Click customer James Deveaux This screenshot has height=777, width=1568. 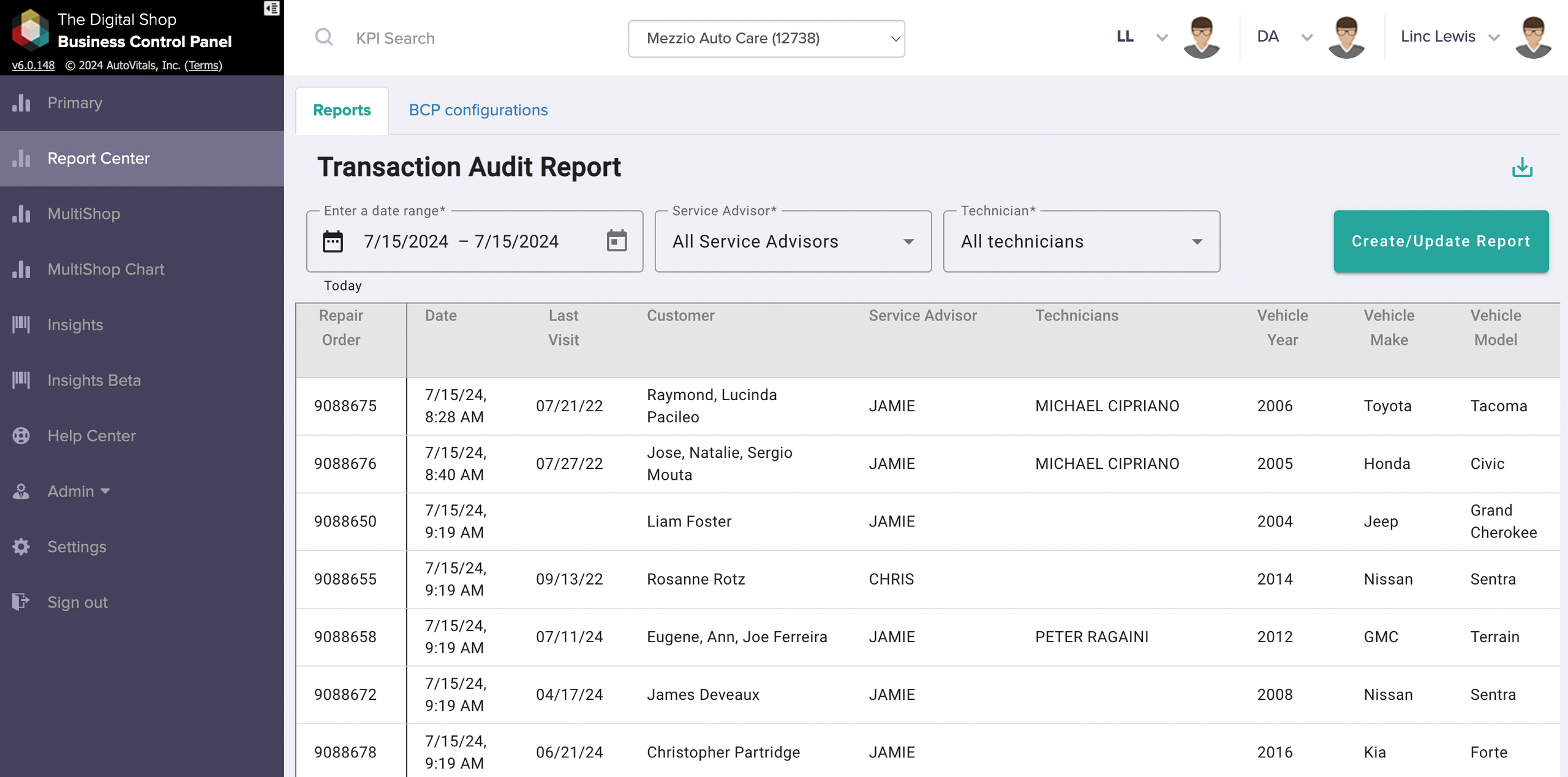pos(703,694)
